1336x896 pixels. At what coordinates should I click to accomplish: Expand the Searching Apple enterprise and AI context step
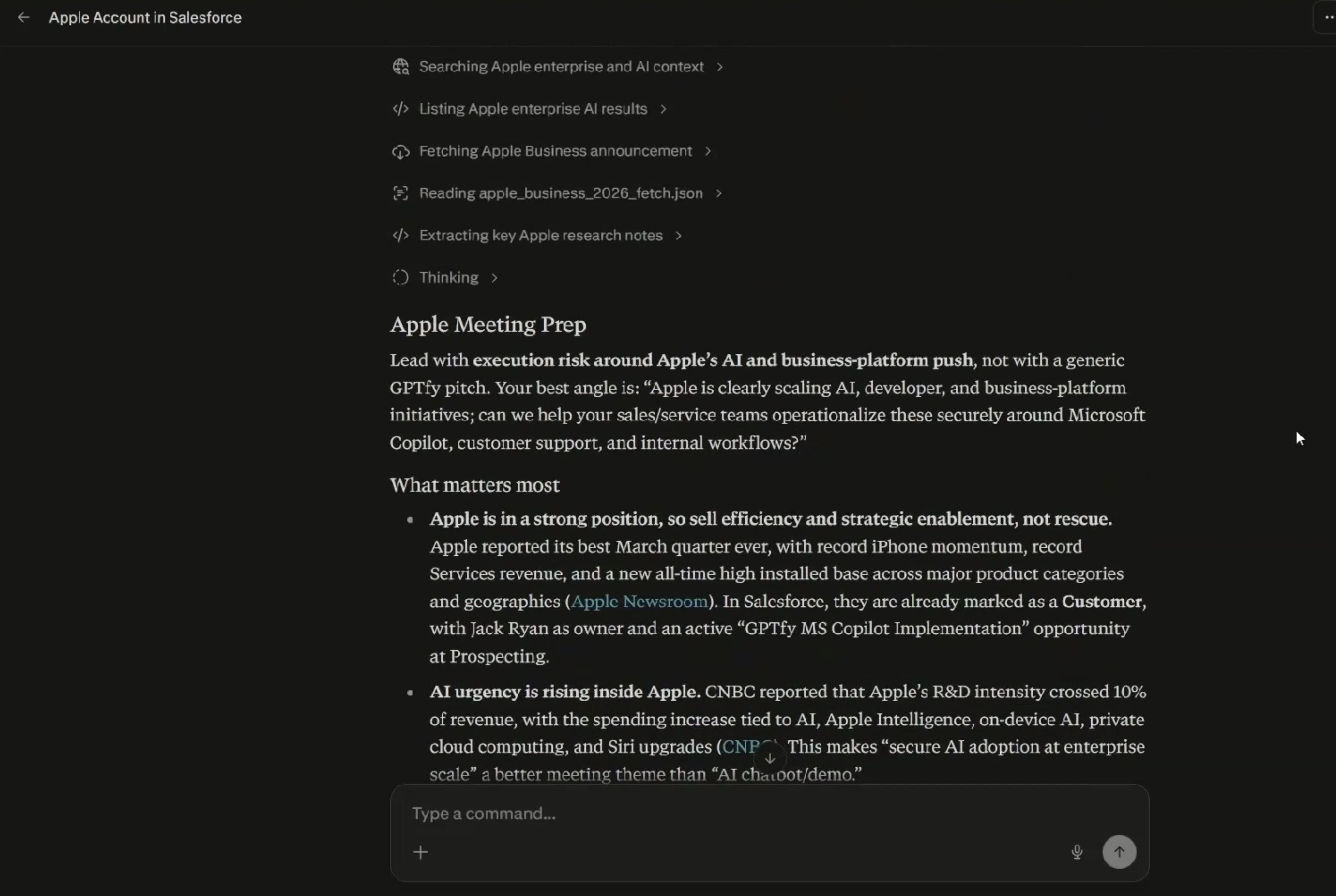(720, 67)
